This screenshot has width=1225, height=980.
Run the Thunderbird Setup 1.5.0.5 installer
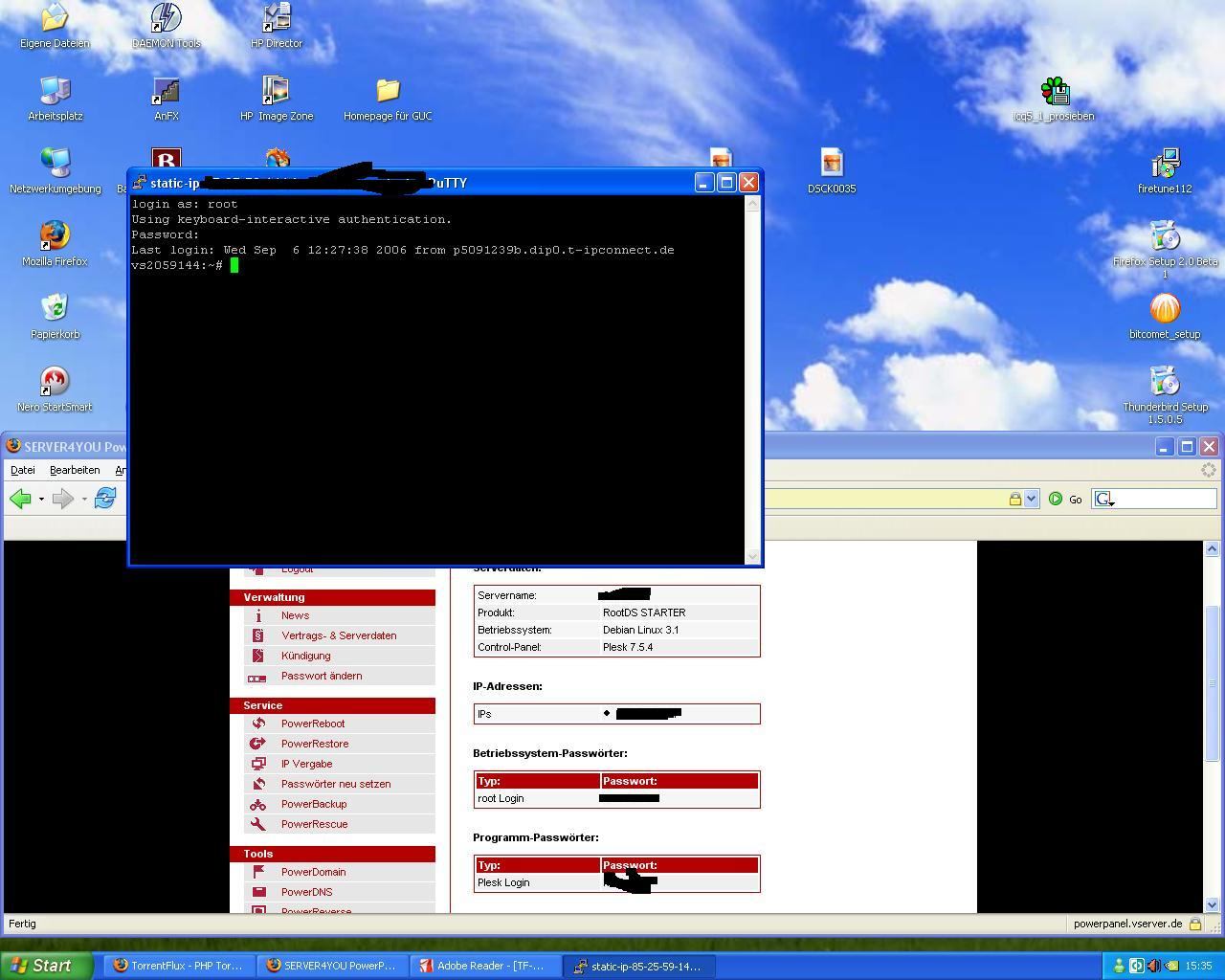[x=1165, y=395]
